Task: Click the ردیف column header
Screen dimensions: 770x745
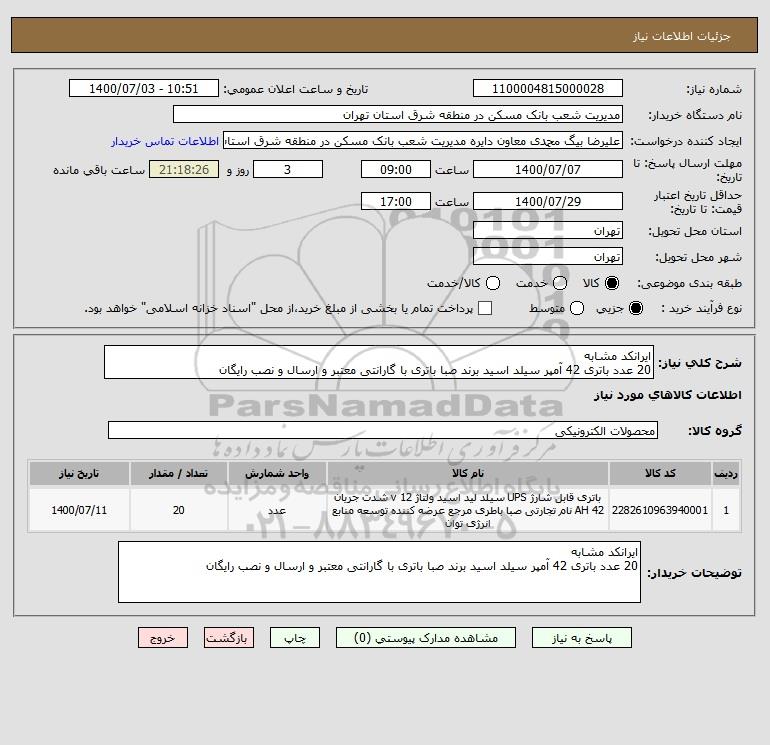Action: pos(726,473)
